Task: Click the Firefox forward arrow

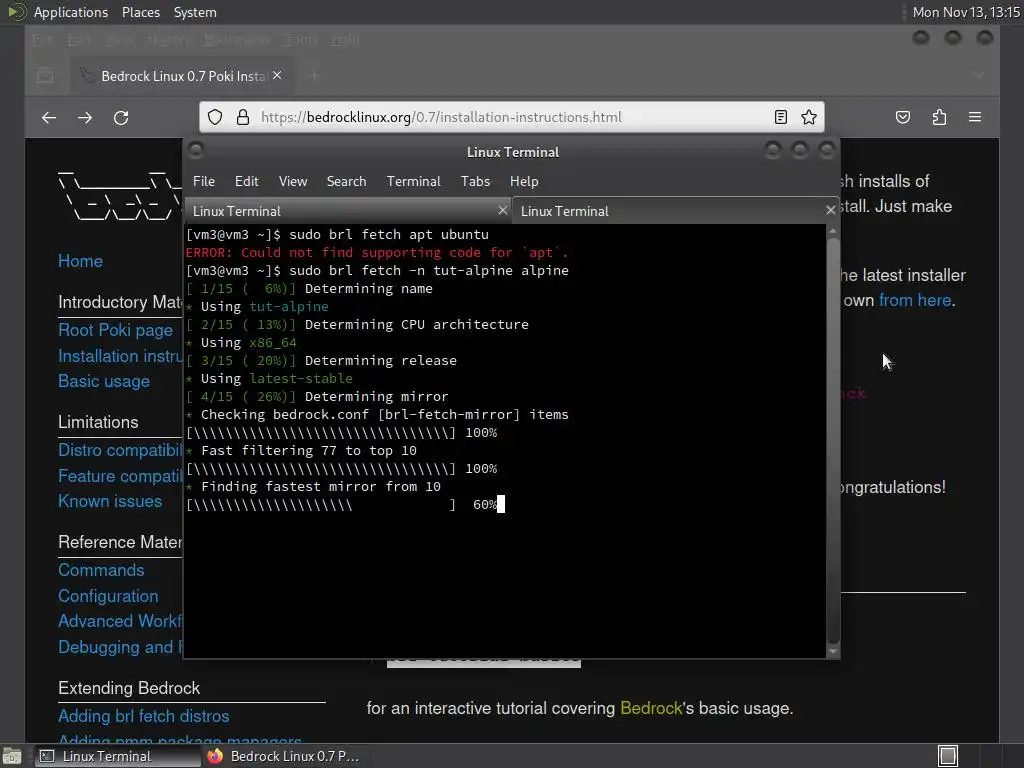Action: [x=85, y=118]
